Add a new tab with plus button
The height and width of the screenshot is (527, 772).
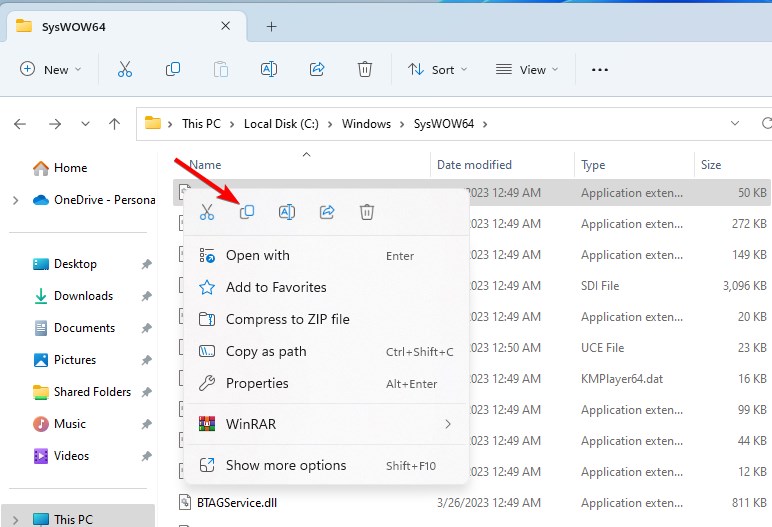click(272, 27)
